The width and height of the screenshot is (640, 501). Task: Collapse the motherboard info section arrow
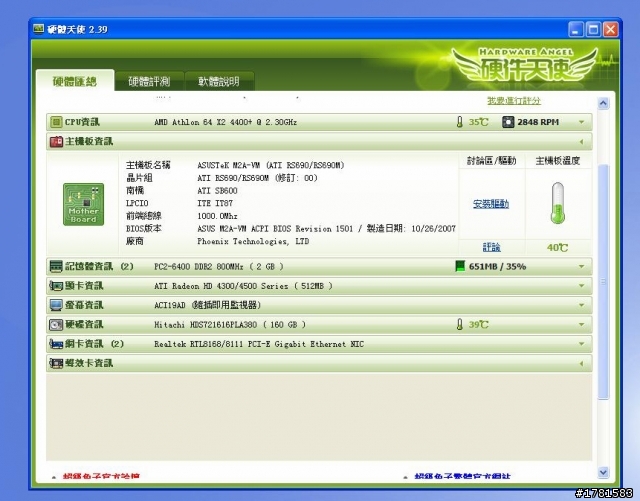point(581,142)
